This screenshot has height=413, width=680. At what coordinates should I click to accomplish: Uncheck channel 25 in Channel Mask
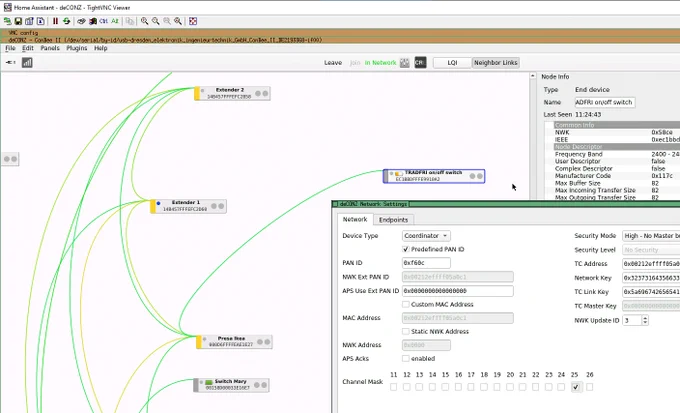(575, 387)
